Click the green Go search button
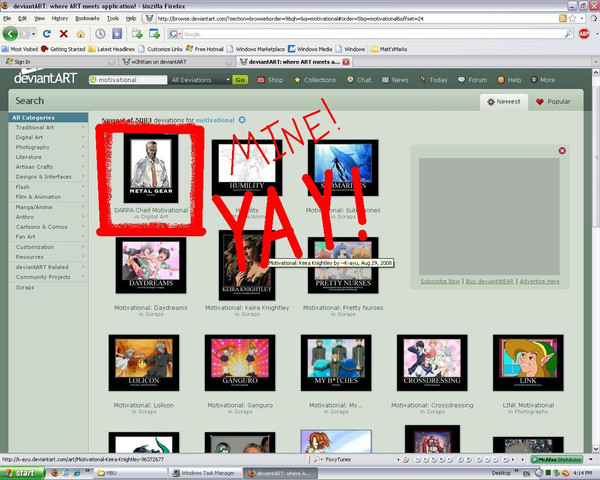 coord(240,80)
